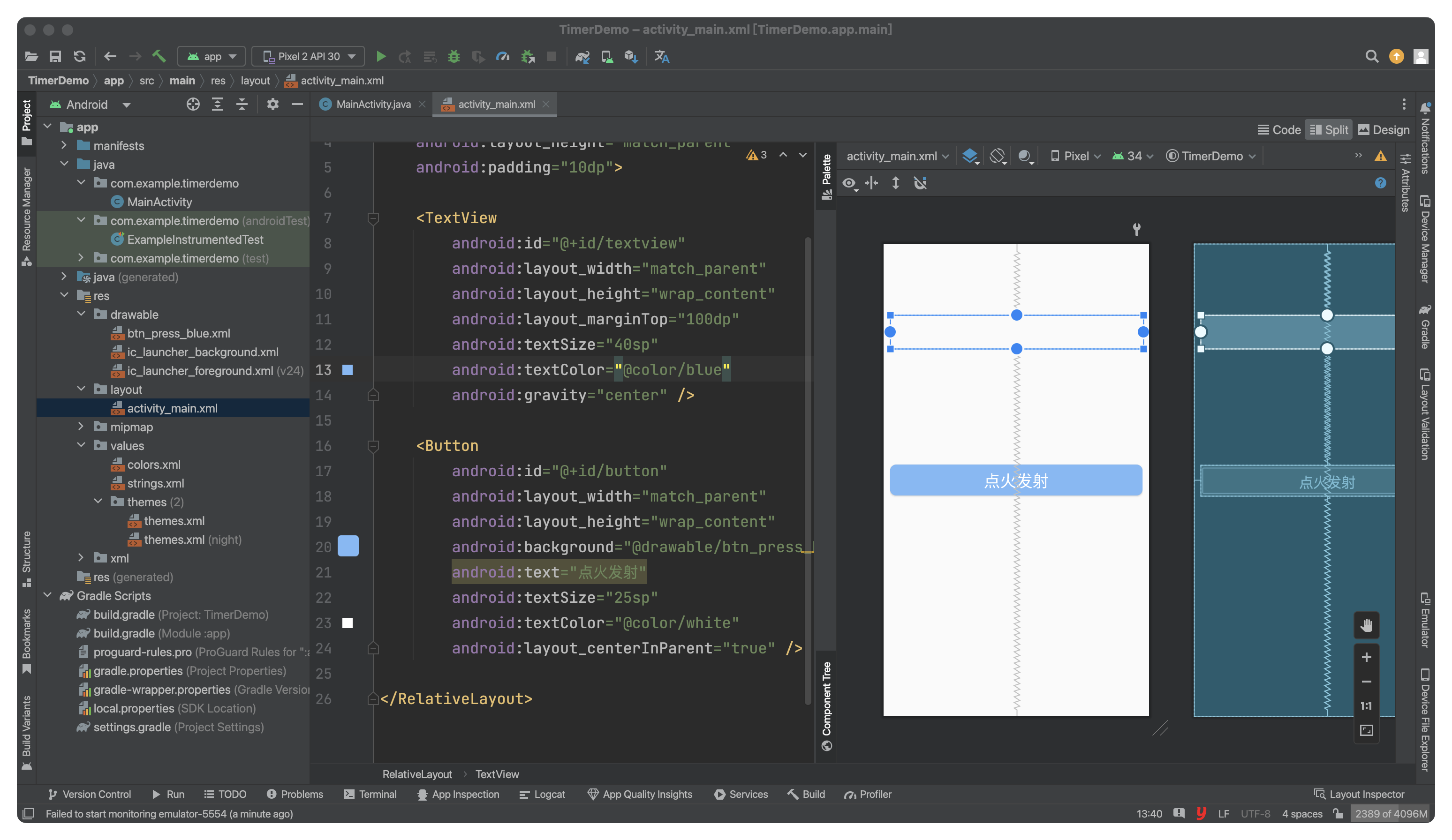Click the blue color swatch on line 13

(x=348, y=370)
